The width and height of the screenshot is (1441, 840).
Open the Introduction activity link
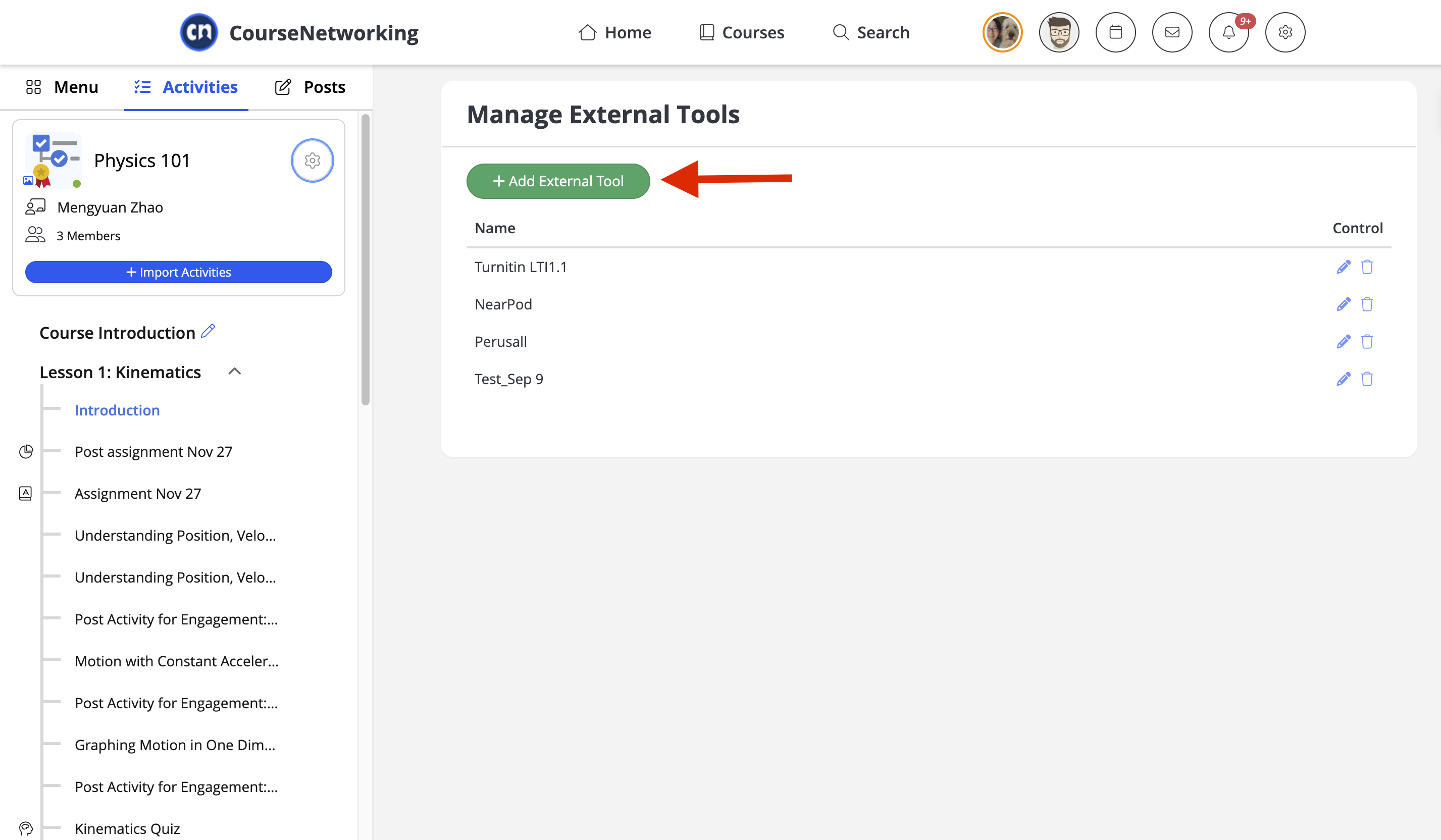click(117, 410)
